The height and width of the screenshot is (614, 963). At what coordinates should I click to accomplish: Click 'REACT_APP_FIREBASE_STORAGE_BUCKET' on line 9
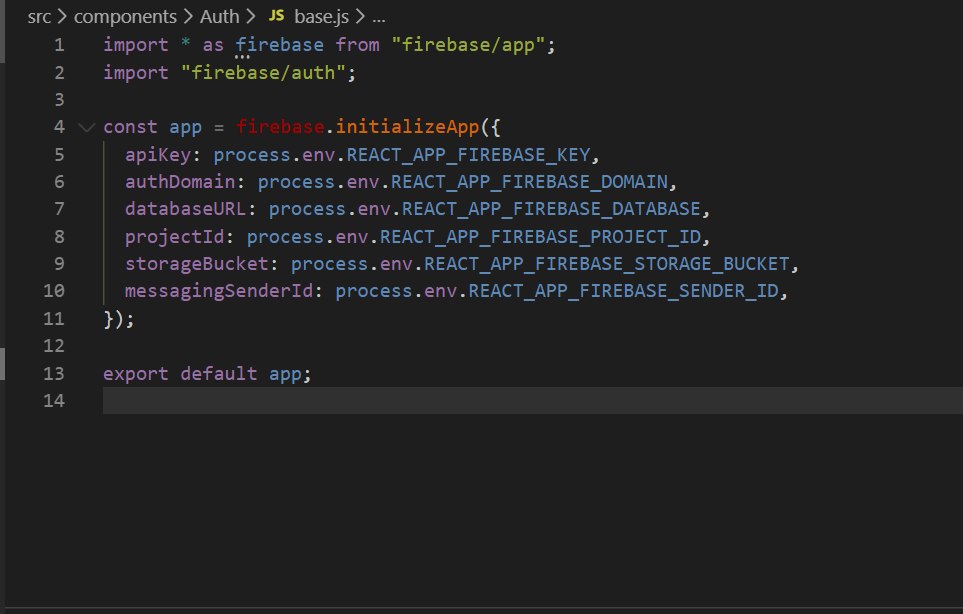607,264
